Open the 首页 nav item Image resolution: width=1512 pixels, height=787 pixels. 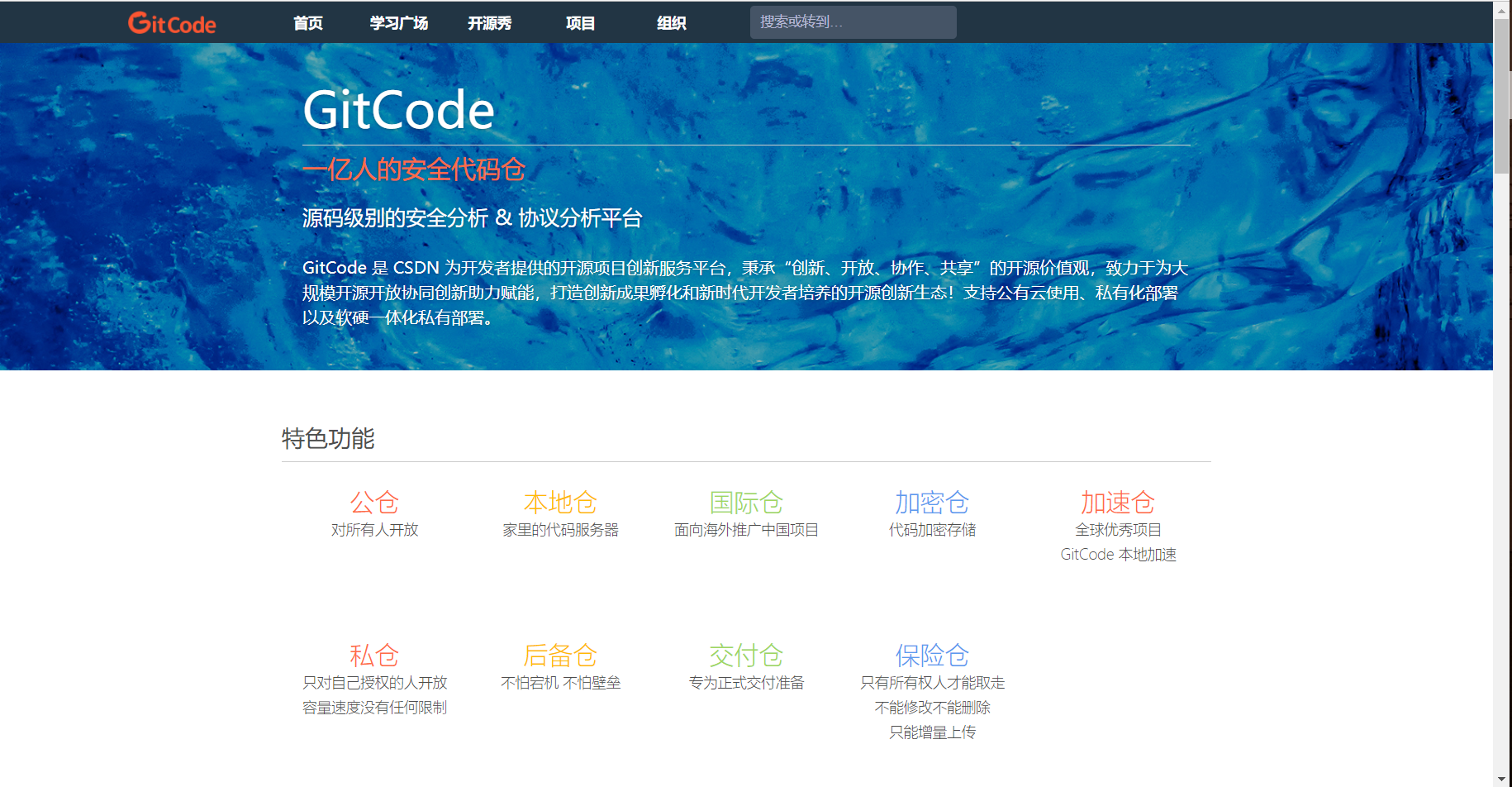click(x=308, y=23)
